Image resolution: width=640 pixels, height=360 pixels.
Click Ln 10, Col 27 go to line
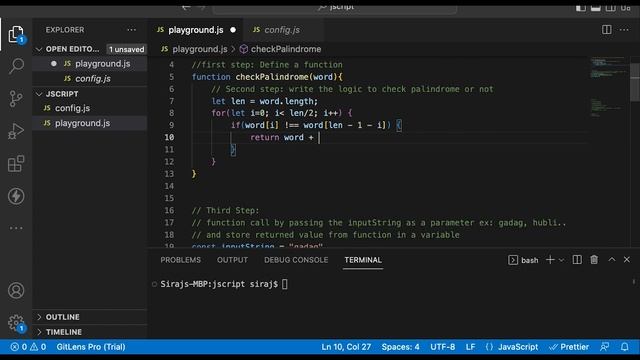point(346,347)
